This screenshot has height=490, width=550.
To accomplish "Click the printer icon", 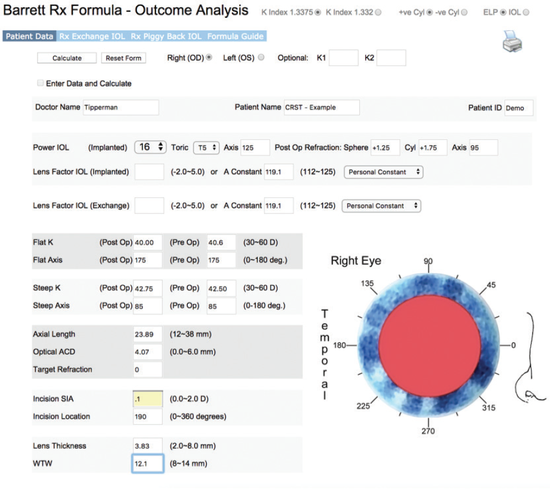I will [x=512, y=41].
